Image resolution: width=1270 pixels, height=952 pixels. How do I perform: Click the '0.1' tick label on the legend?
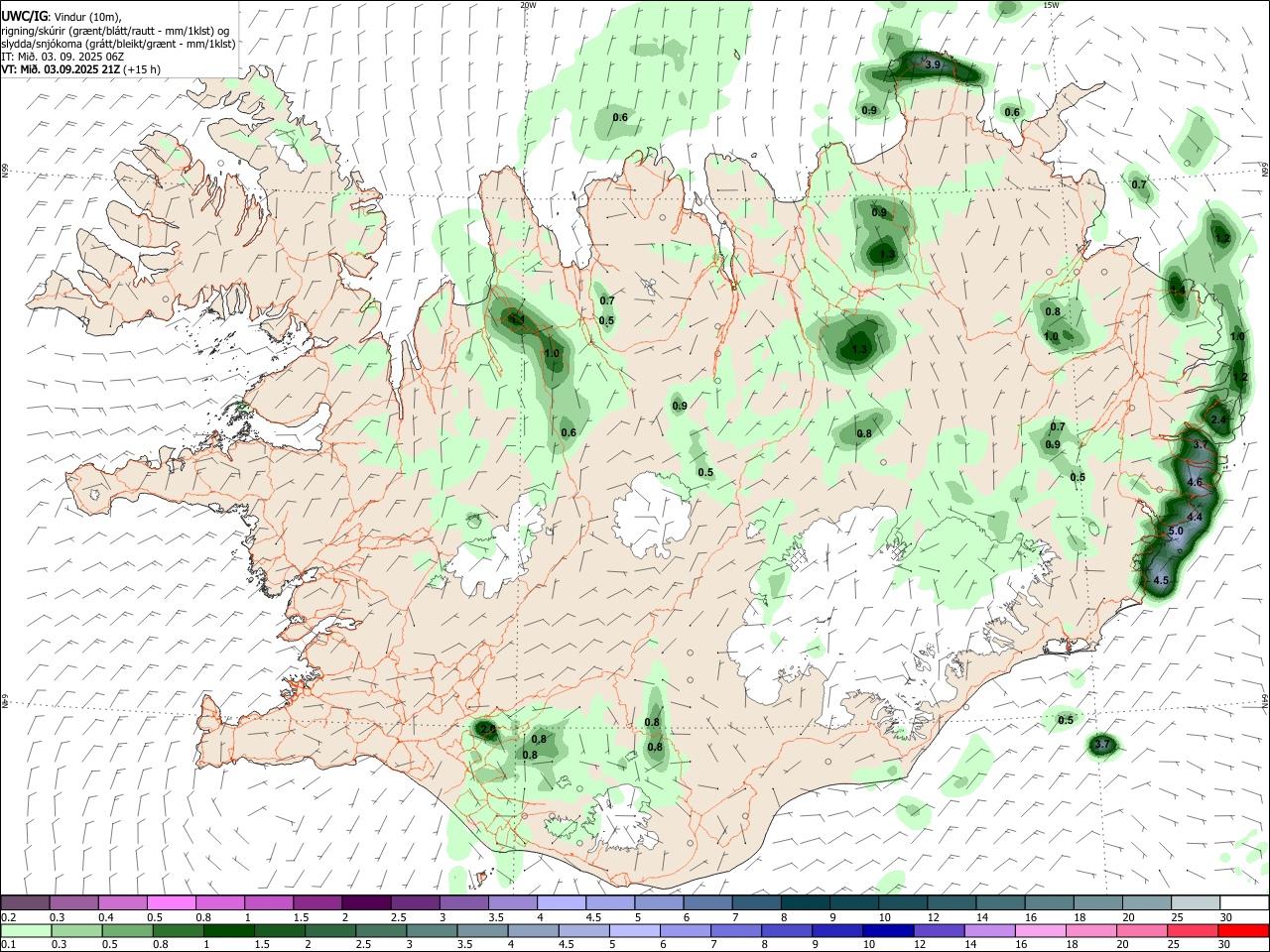9,945
